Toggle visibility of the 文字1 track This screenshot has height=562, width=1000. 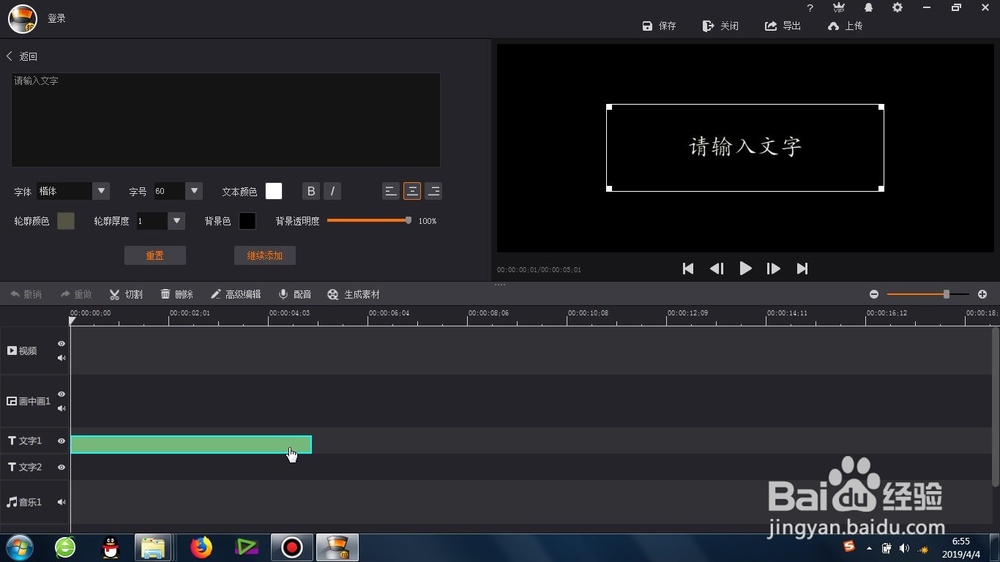click(x=61, y=441)
